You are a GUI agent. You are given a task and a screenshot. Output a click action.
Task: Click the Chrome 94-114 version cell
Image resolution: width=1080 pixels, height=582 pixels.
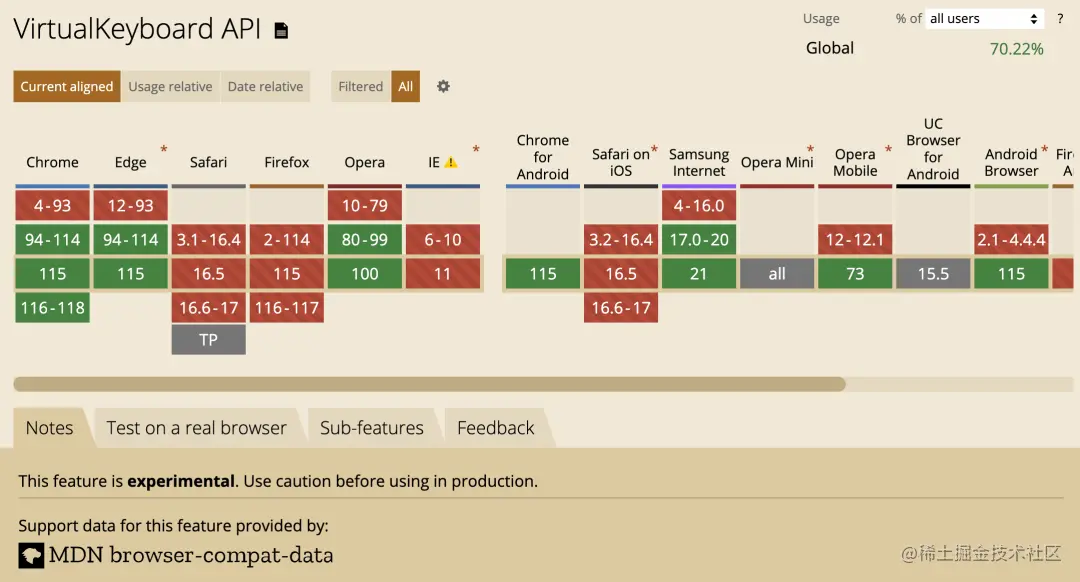coord(52,240)
